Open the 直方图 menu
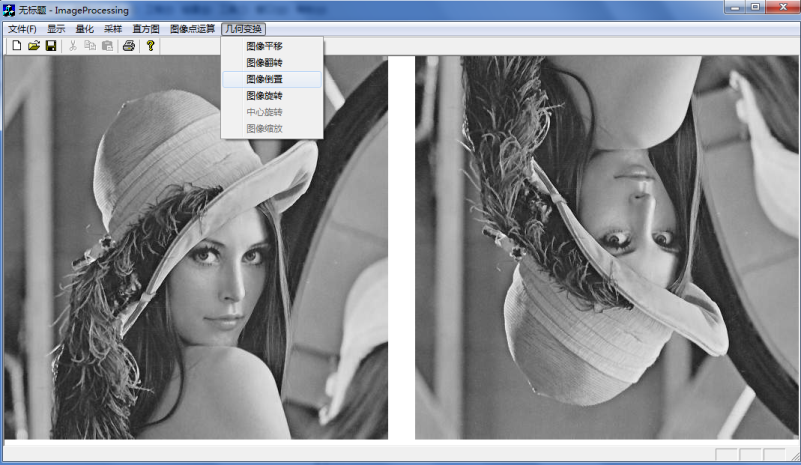 coord(146,29)
